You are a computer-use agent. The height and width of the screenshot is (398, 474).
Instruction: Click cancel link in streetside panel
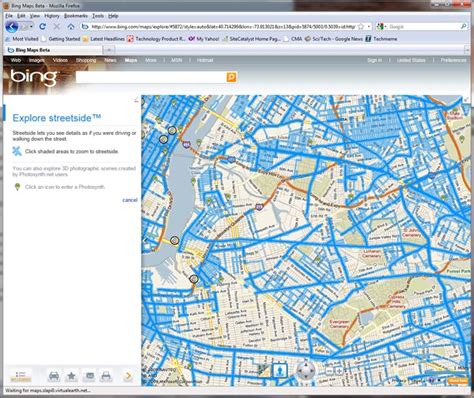(130, 200)
